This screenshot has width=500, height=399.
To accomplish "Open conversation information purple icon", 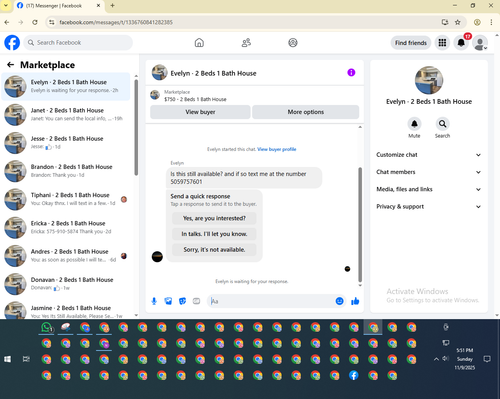I will tap(351, 72).
